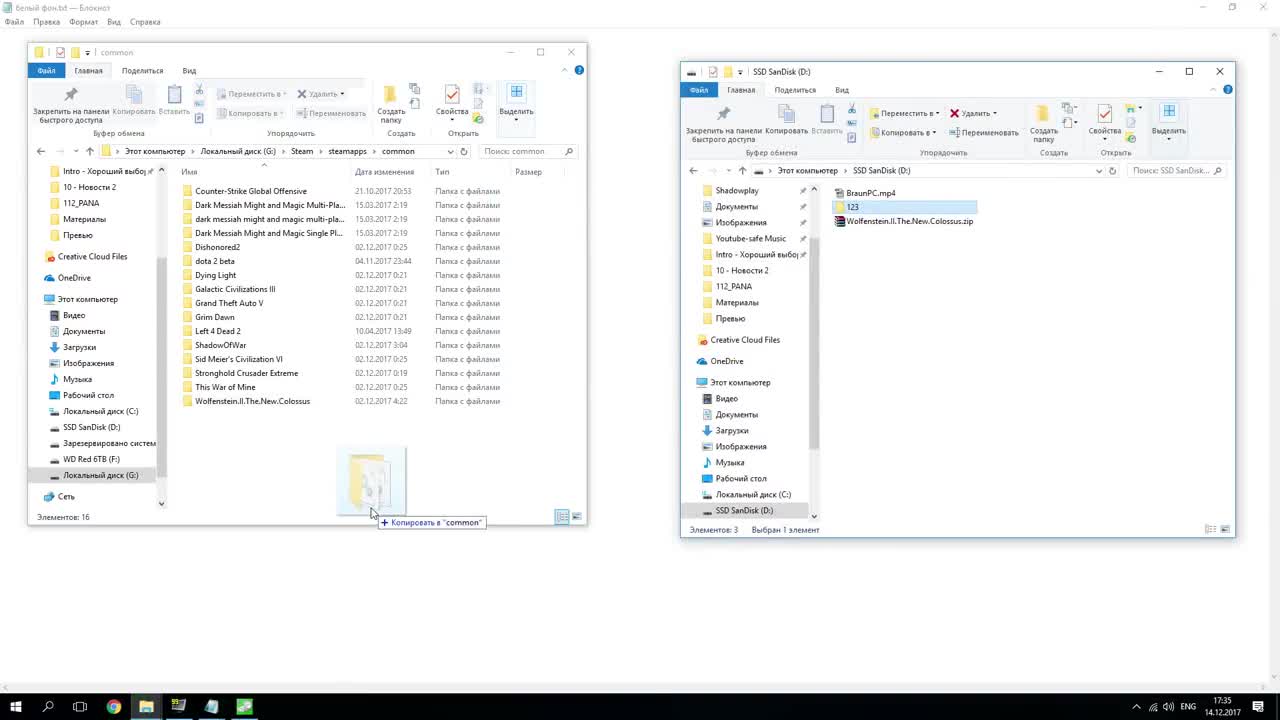Open the Файл menu in the common window
This screenshot has height=720, width=1280.
click(x=46, y=70)
